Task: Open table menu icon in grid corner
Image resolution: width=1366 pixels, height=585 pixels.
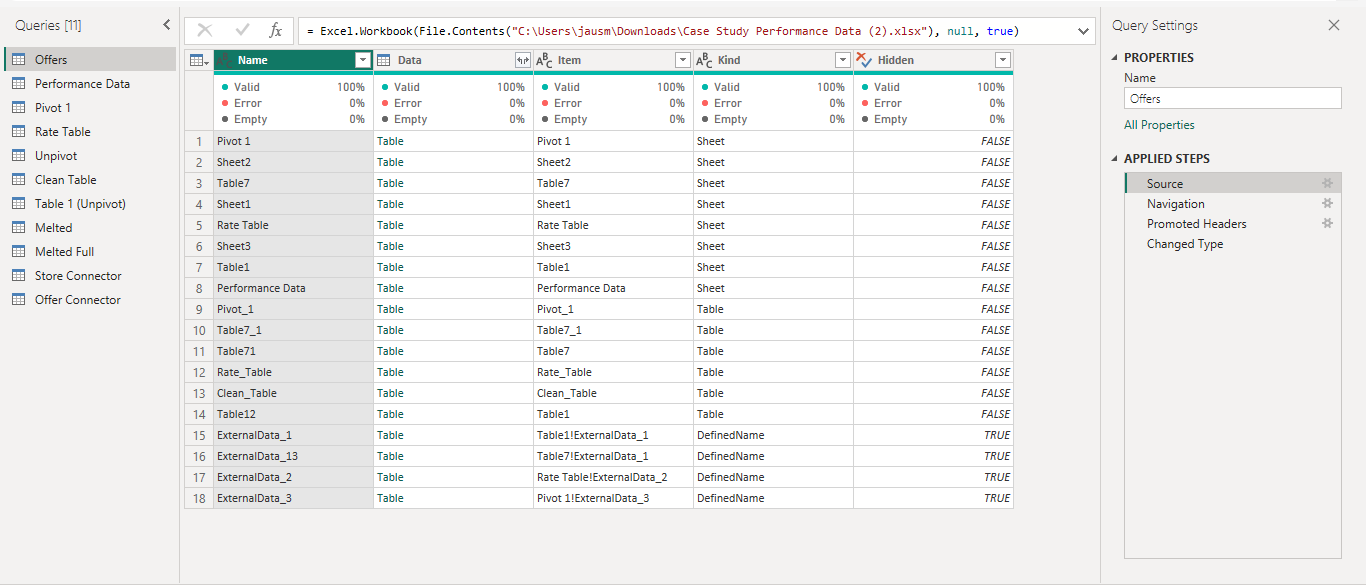Action: coord(199,61)
